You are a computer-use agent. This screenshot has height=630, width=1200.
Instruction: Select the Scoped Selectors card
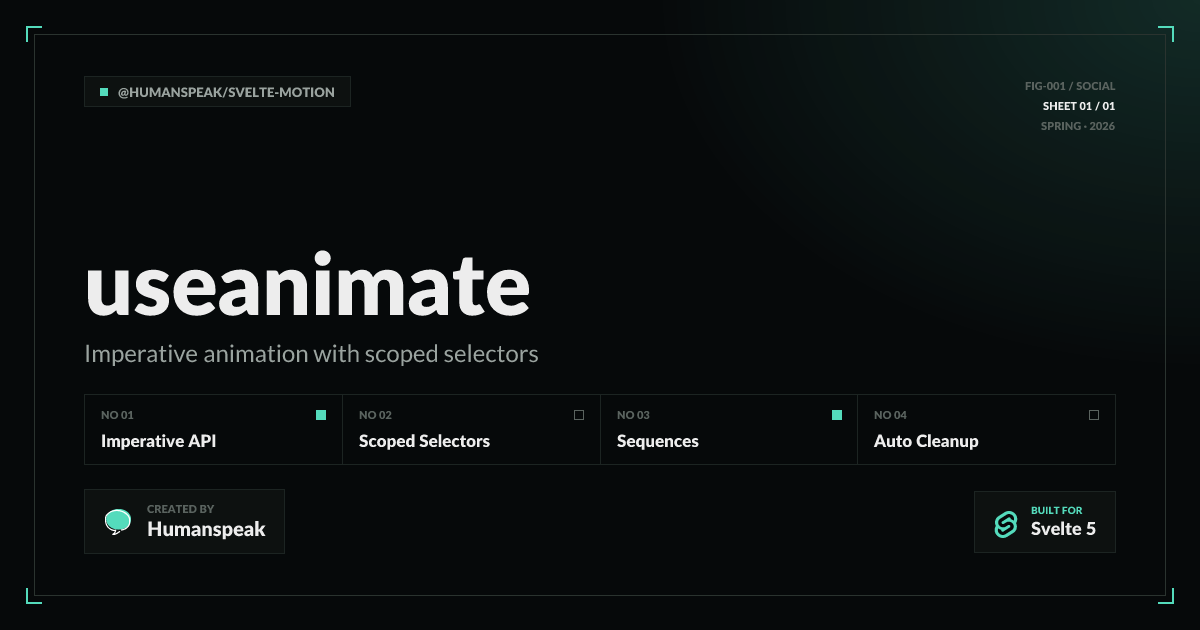(471, 429)
